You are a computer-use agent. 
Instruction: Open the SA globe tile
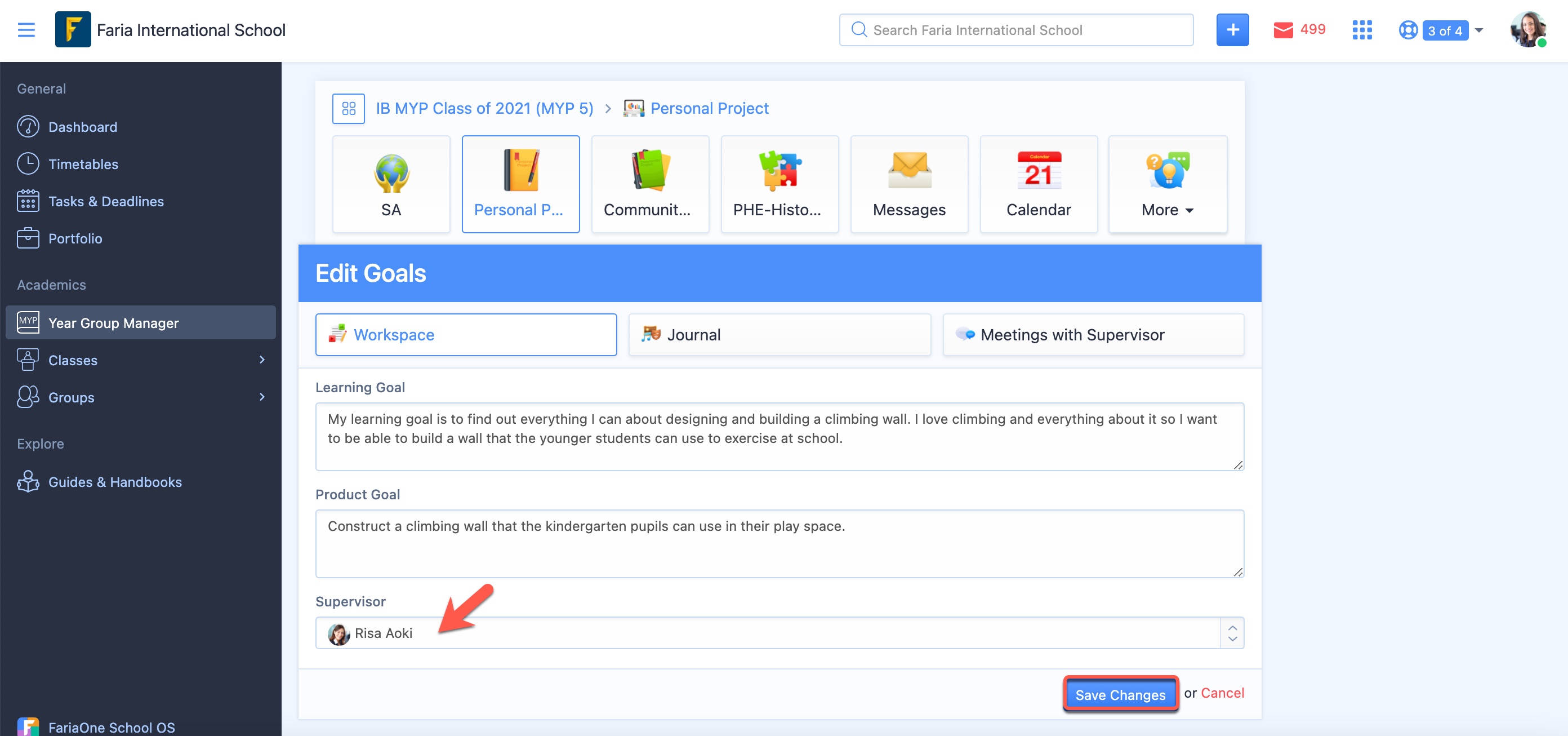pyautogui.click(x=391, y=184)
